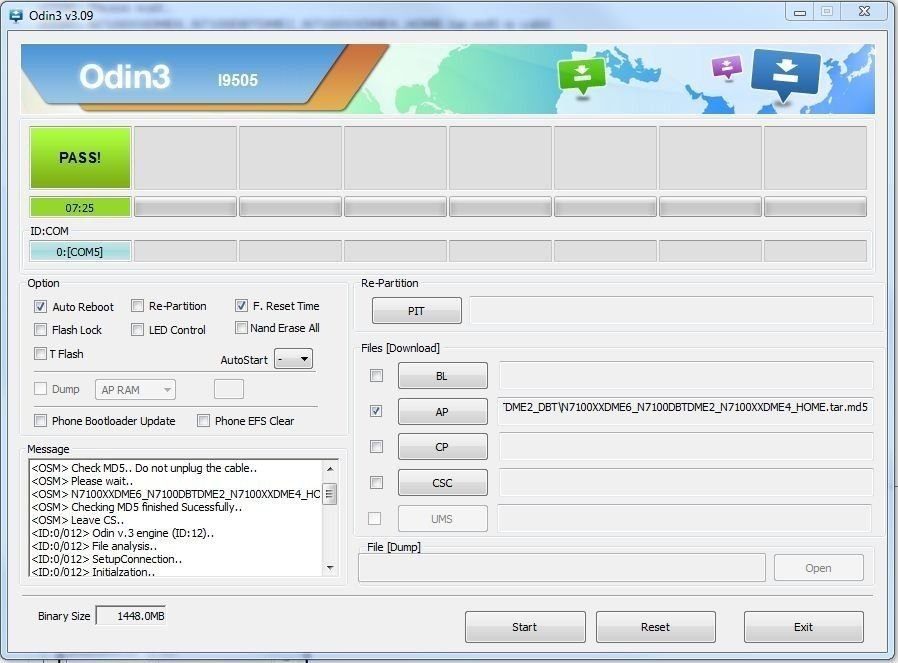This screenshot has height=663, width=898.
Task: Click the Start button
Action: point(525,627)
